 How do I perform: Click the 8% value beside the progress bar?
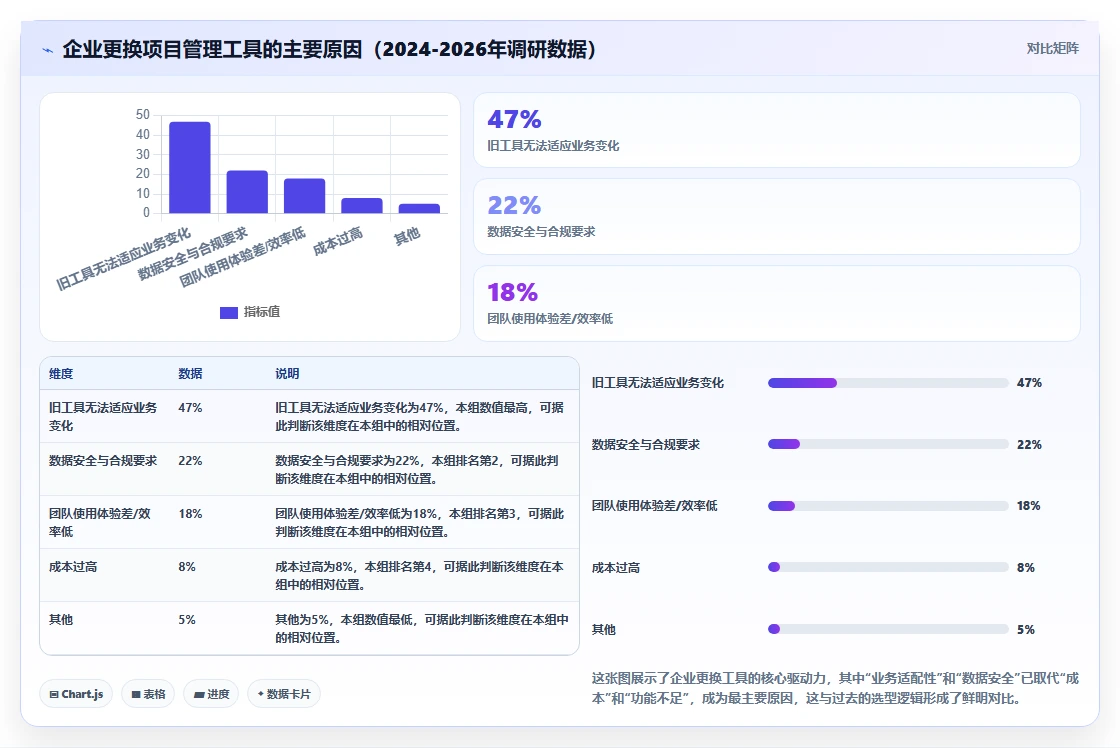point(1026,567)
